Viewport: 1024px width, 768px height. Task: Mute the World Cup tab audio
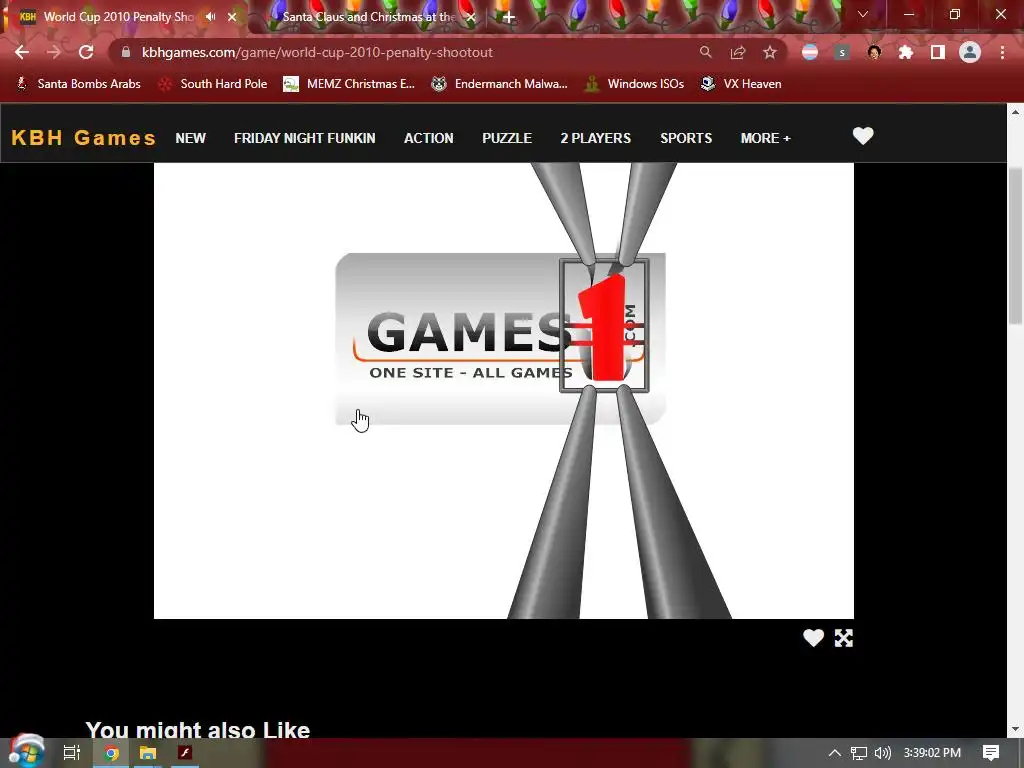click(x=210, y=16)
